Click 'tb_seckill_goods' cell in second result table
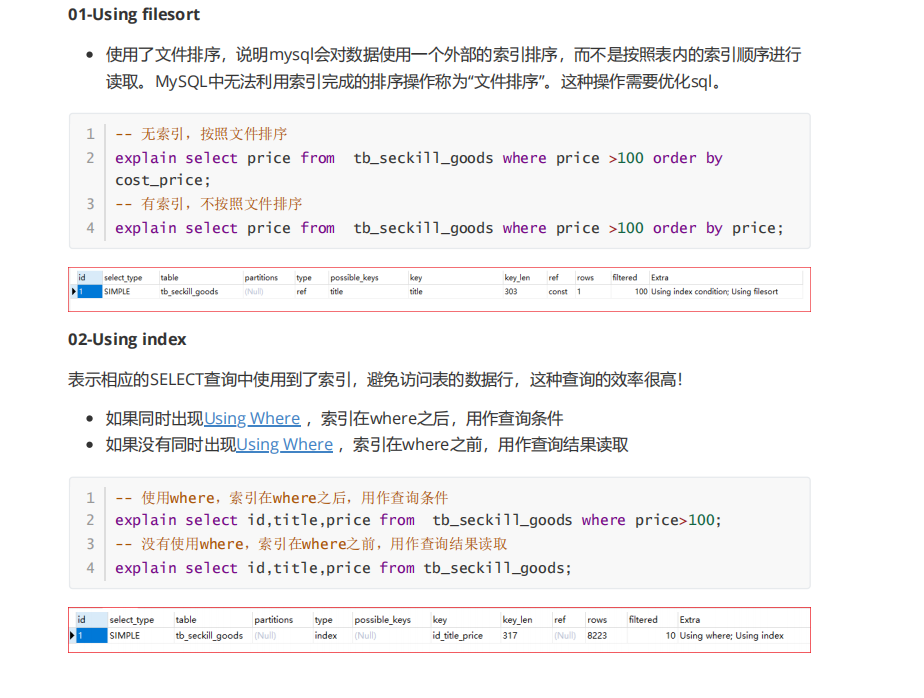 (x=209, y=636)
